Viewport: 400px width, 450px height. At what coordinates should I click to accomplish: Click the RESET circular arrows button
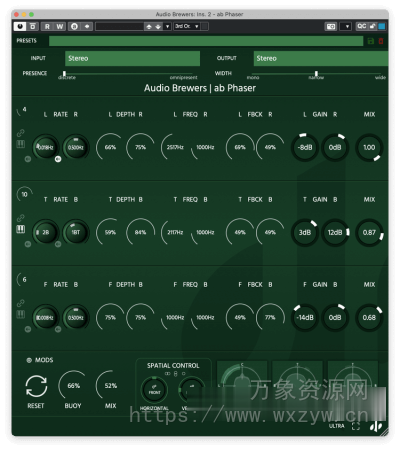click(x=36, y=386)
